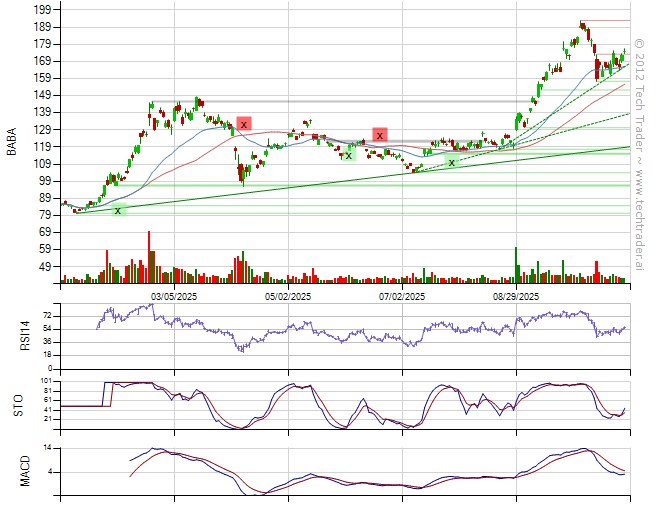
Task: Click the rightmost red X sell marker
Action: click(x=379, y=135)
